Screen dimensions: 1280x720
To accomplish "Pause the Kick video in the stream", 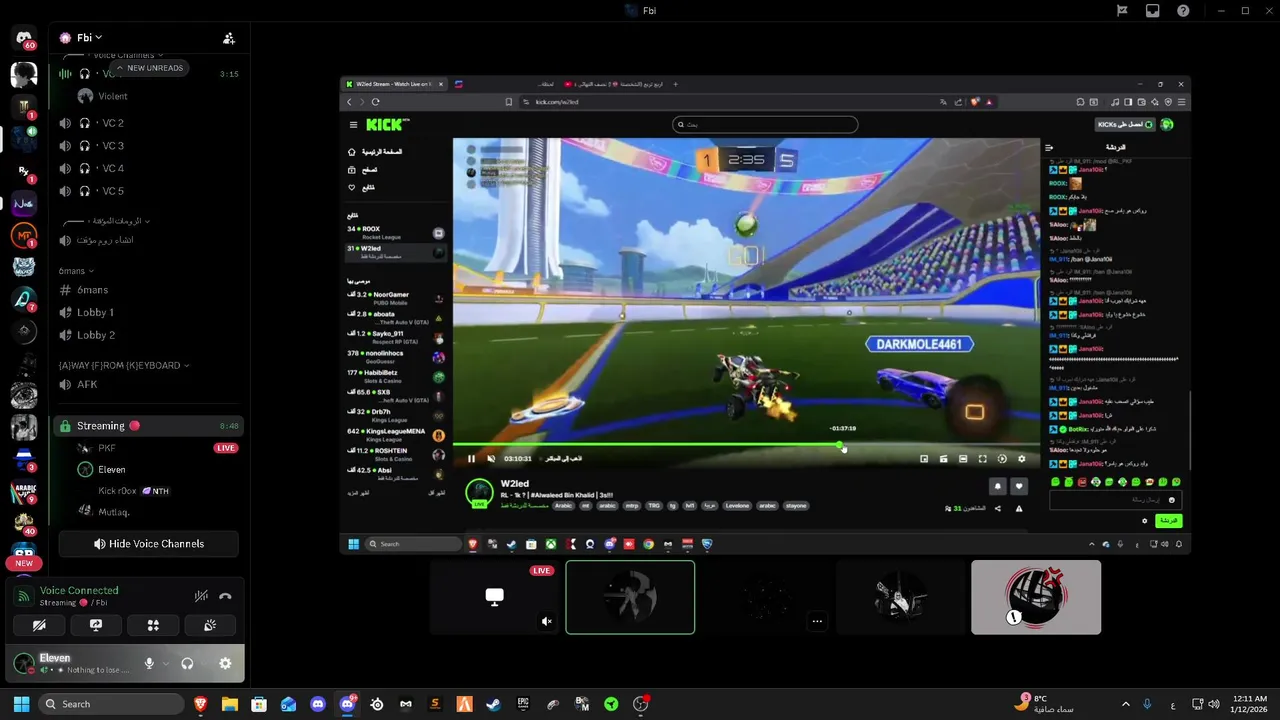I will click(x=471, y=459).
